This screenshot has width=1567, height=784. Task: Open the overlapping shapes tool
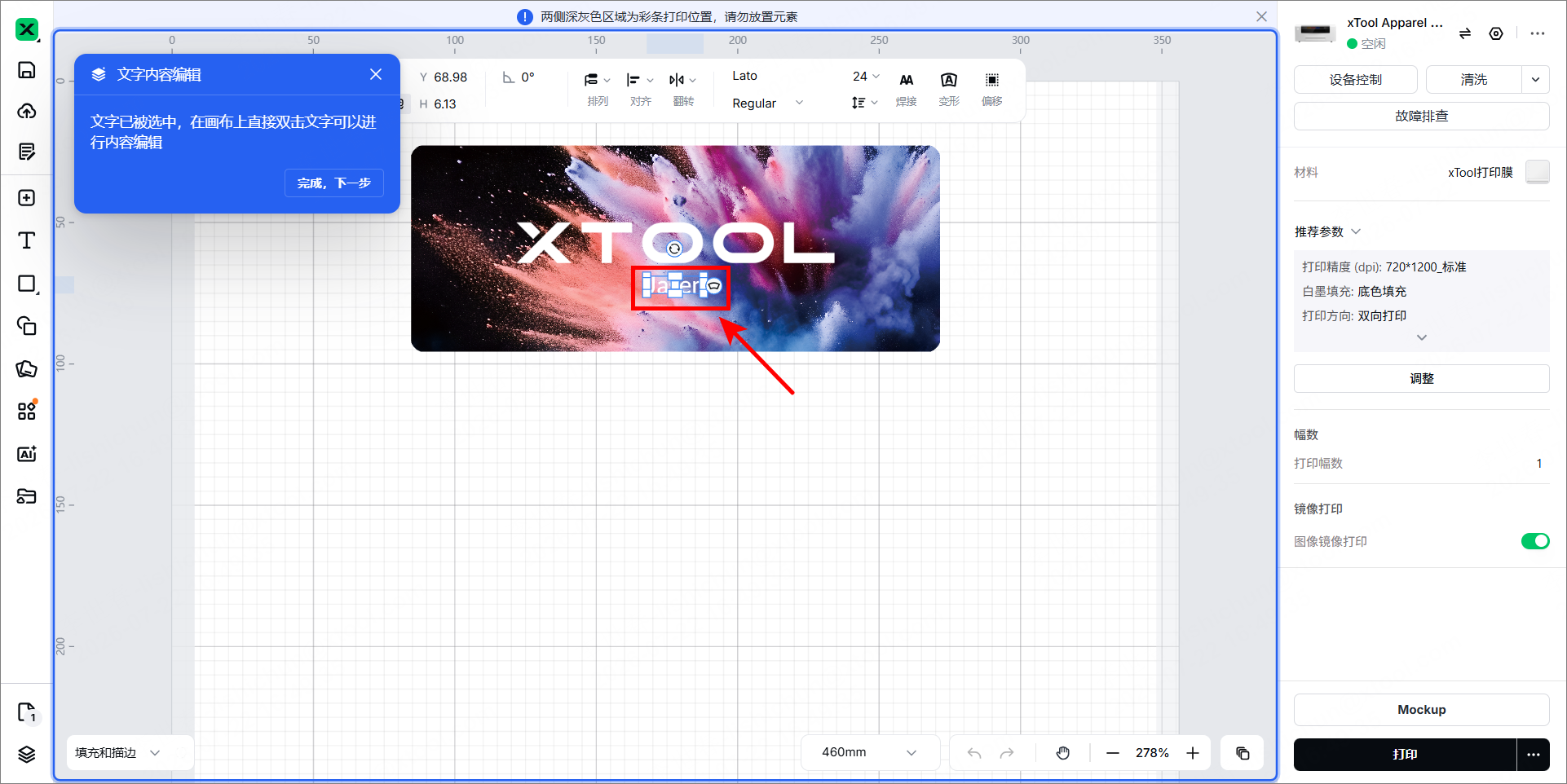(x=27, y=326)
